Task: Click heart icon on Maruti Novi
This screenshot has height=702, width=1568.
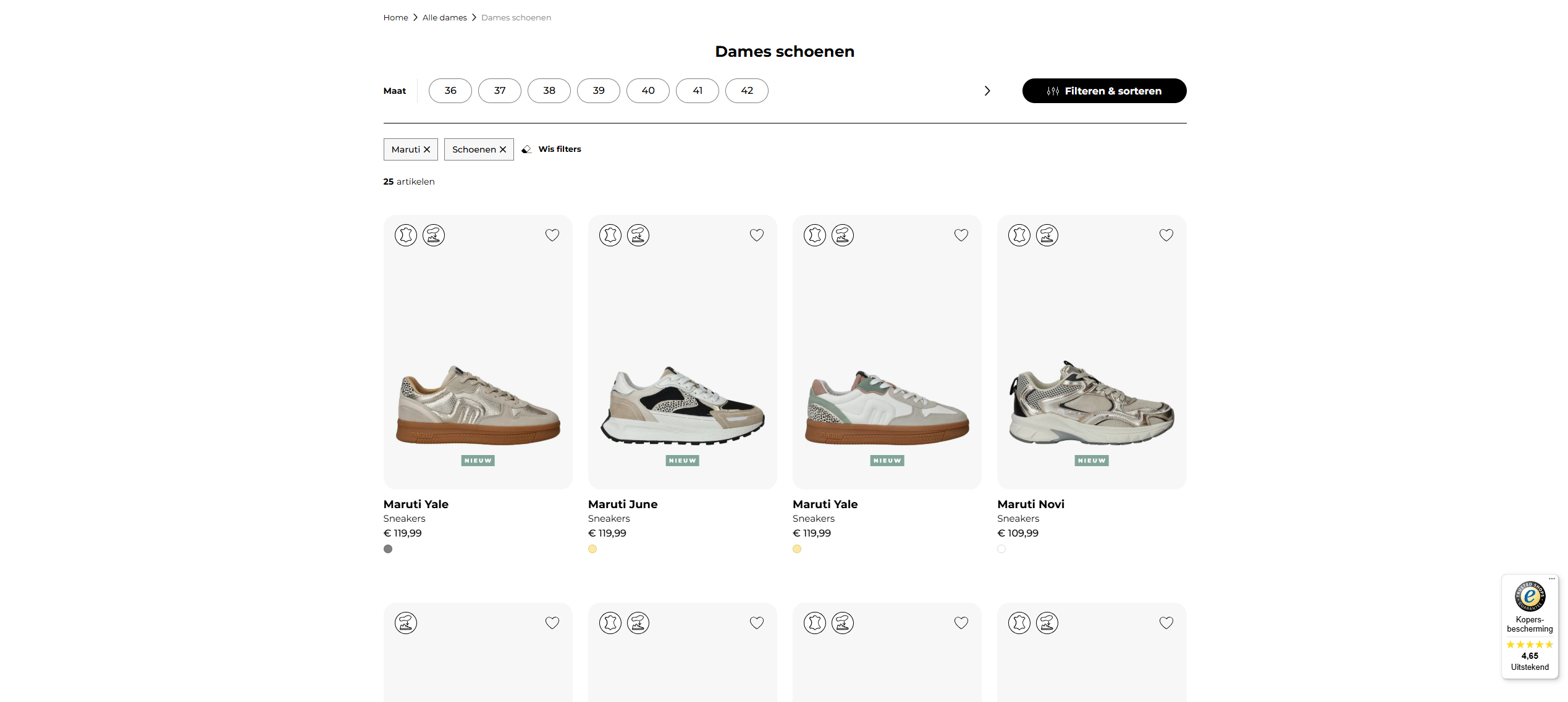Action: point(1166,235)
